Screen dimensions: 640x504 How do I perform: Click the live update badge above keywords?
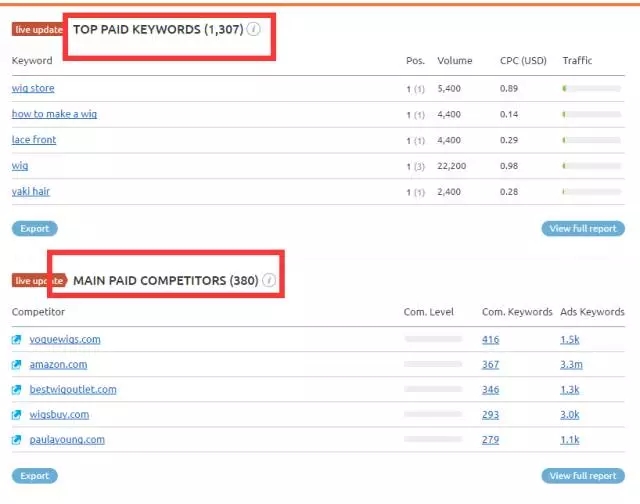38,29
